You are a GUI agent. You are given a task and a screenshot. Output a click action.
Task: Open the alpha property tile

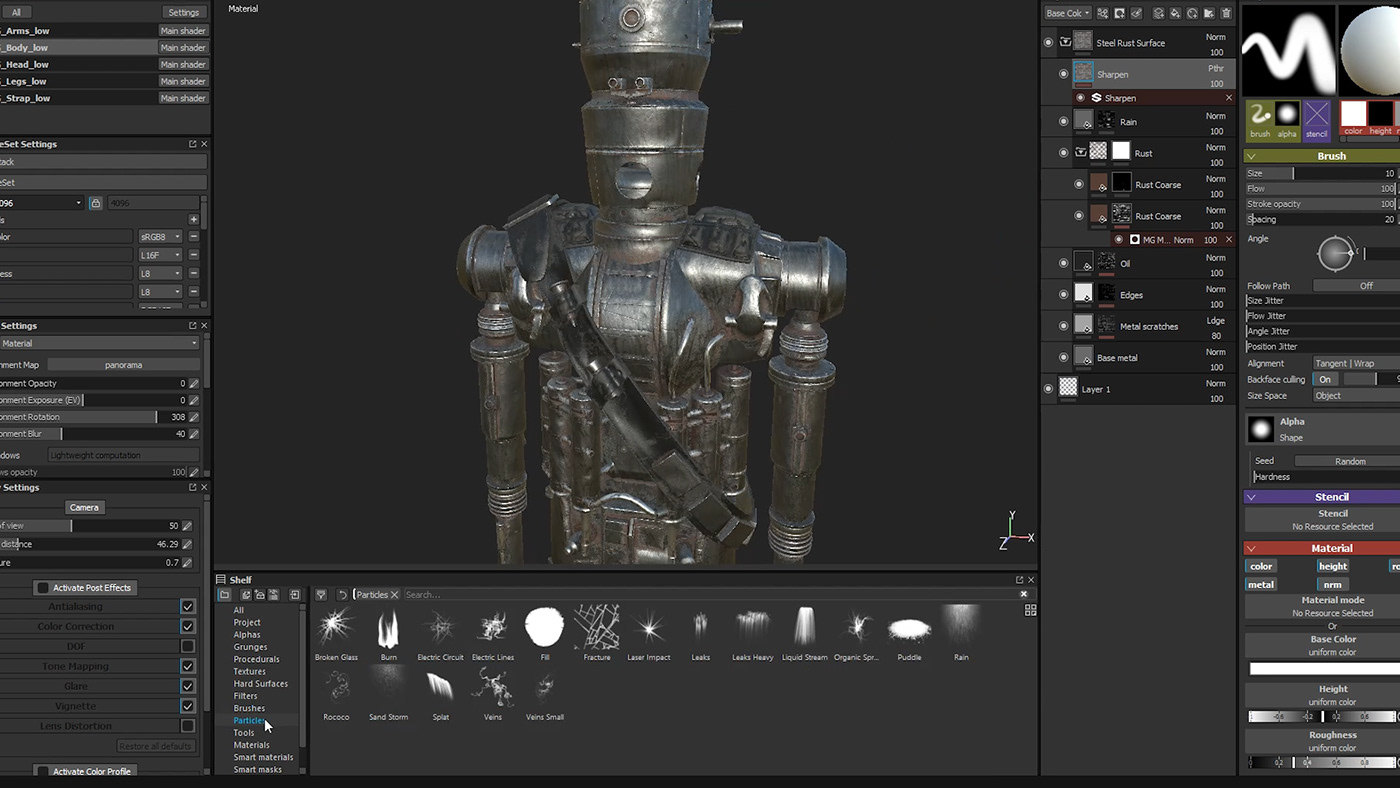pyautogui.click(x=1287, y=119)
